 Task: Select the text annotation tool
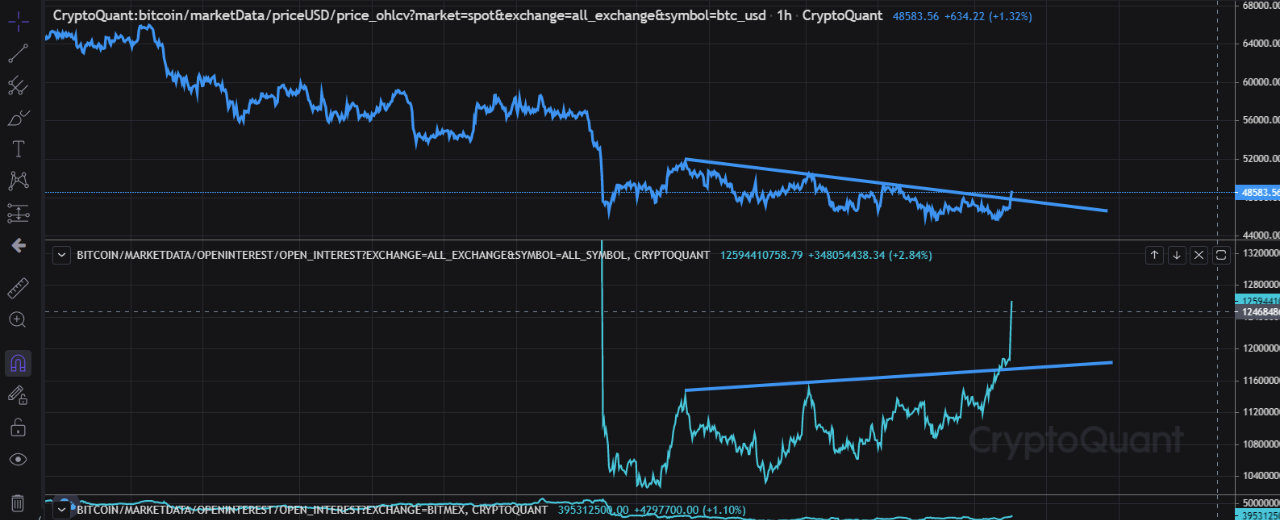coord(18,149)
